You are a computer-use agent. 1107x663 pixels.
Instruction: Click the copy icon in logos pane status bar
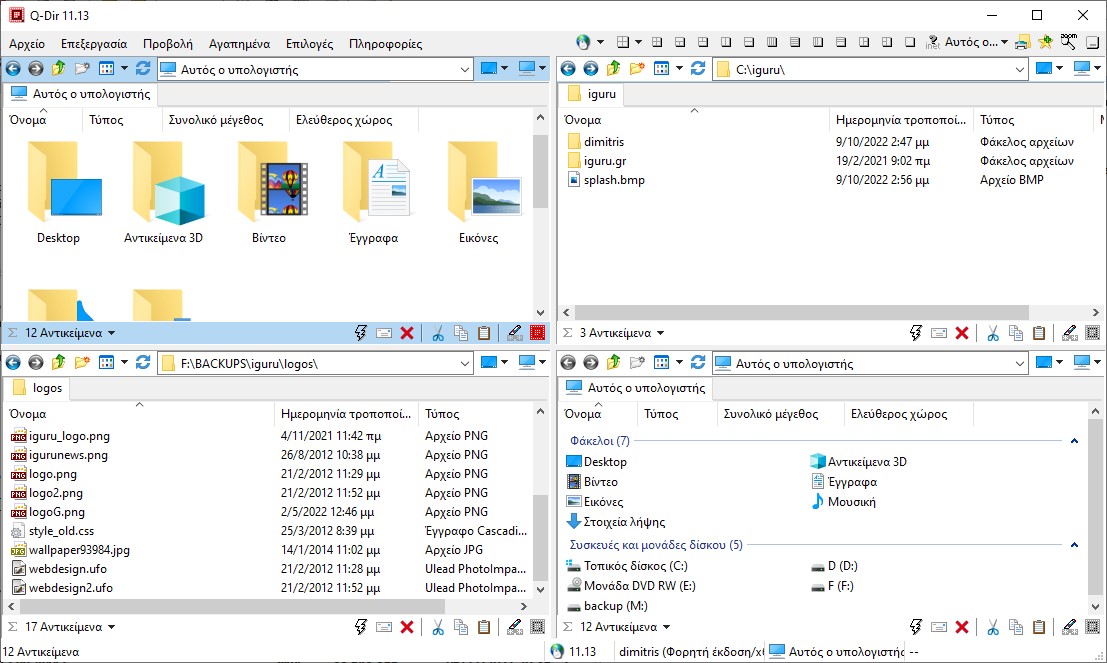point(461,627)
